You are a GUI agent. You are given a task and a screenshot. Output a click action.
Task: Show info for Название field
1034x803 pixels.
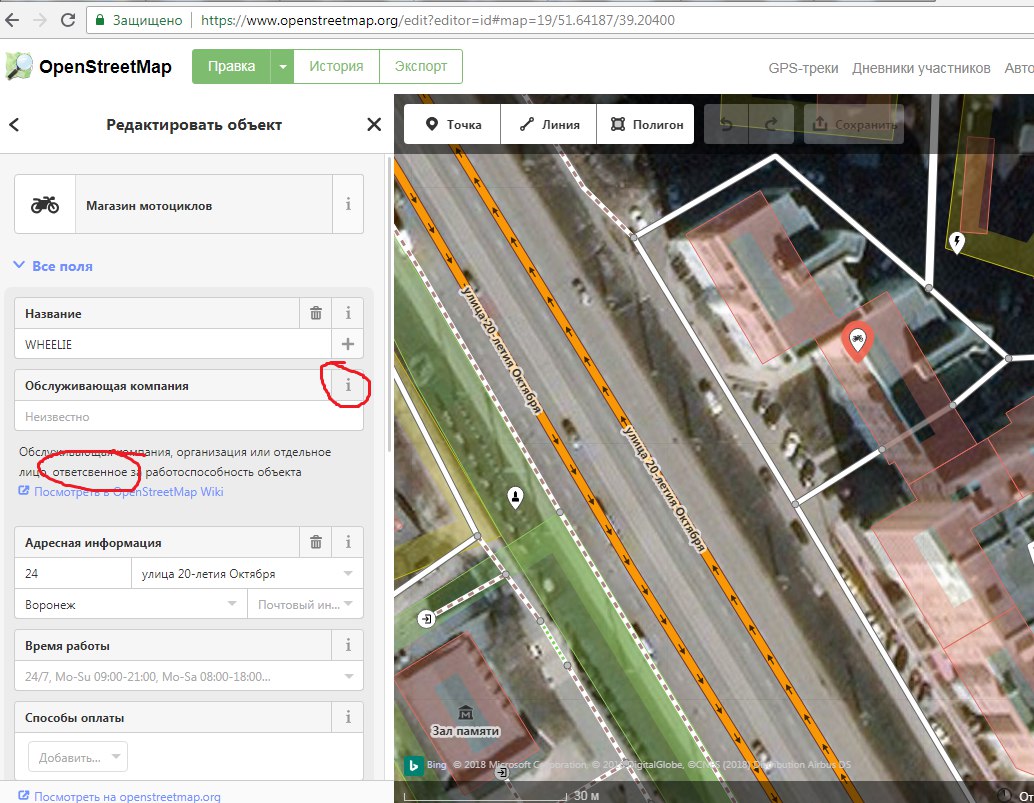click(348, 313)
